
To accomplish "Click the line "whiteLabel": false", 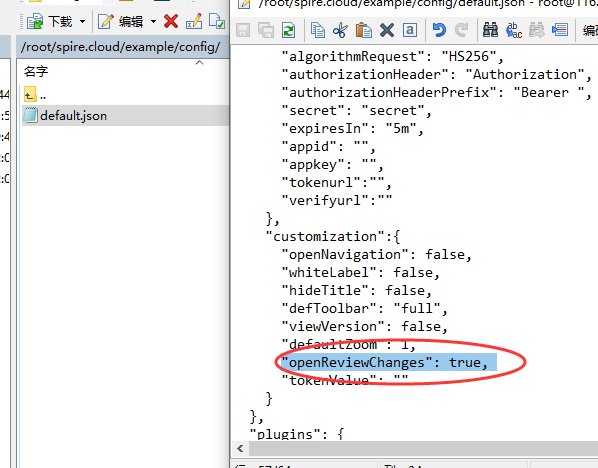I will pyautogui.click(x=360, y=273).
